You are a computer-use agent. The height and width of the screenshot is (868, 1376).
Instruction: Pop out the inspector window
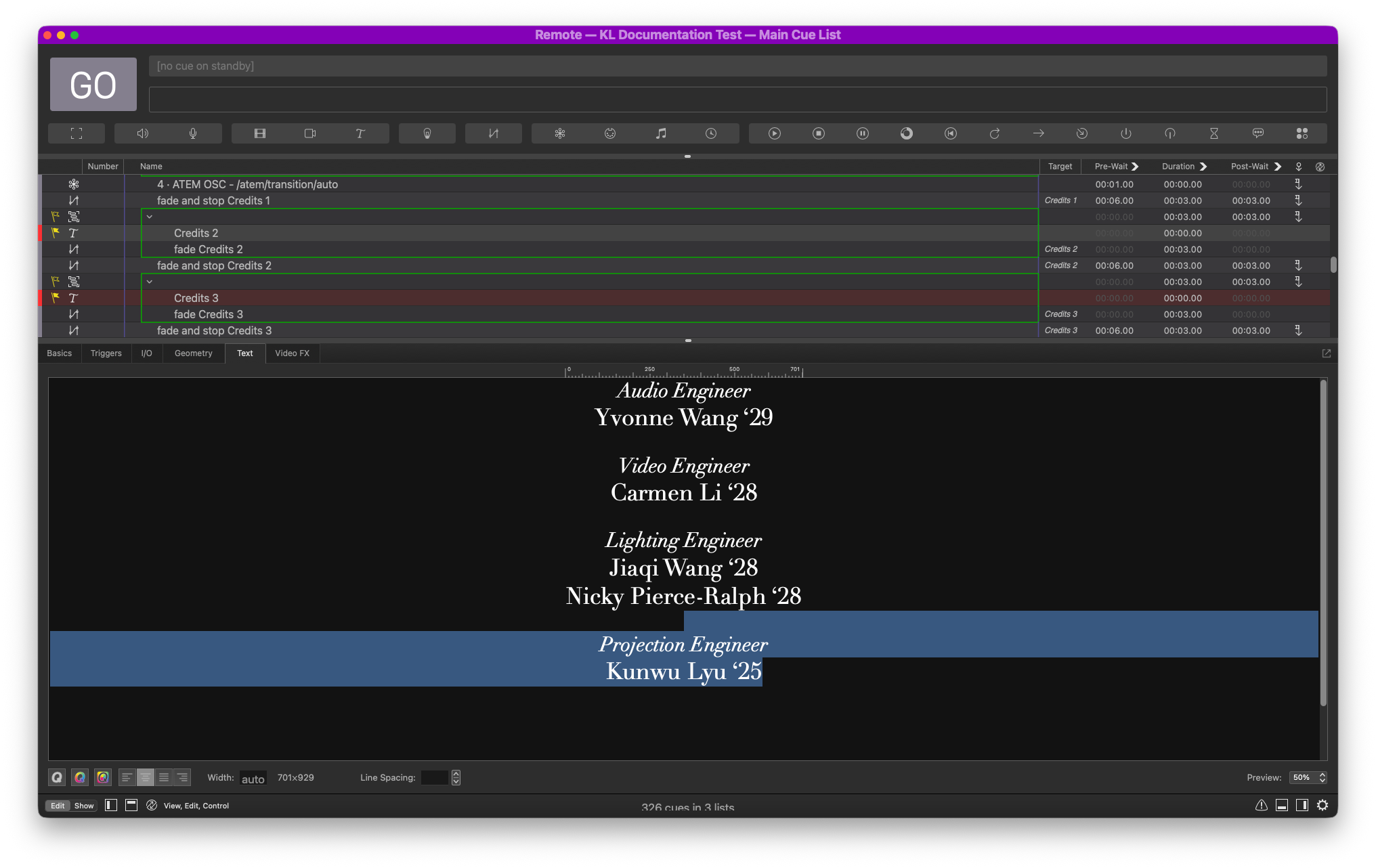click(x=1327, y=353)
